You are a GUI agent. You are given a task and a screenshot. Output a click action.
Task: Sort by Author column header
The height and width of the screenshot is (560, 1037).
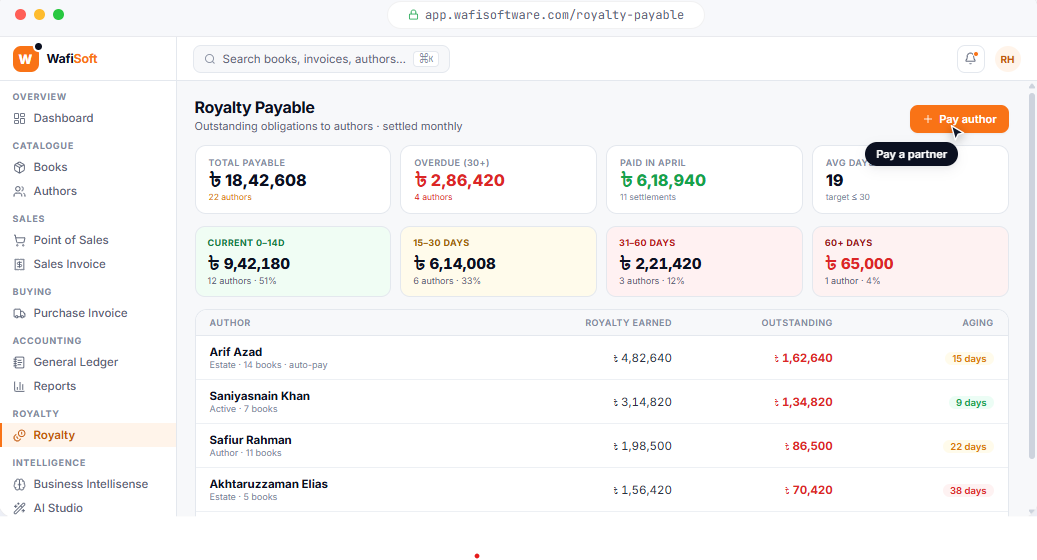point(230,323)
